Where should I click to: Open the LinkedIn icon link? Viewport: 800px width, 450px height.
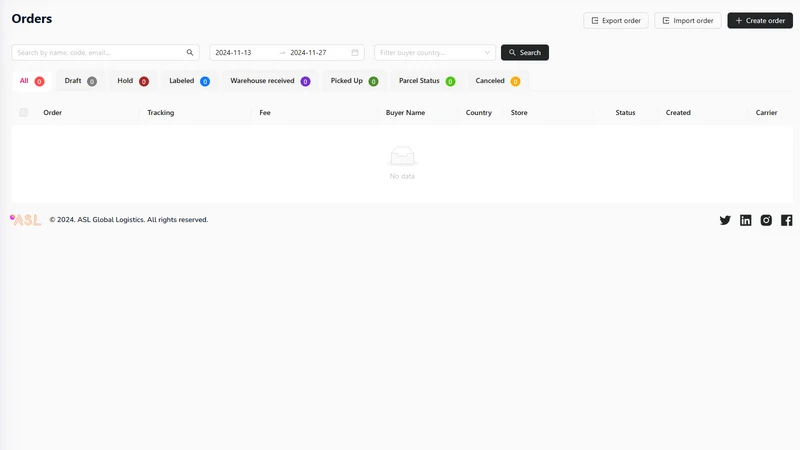coord(745,220)
